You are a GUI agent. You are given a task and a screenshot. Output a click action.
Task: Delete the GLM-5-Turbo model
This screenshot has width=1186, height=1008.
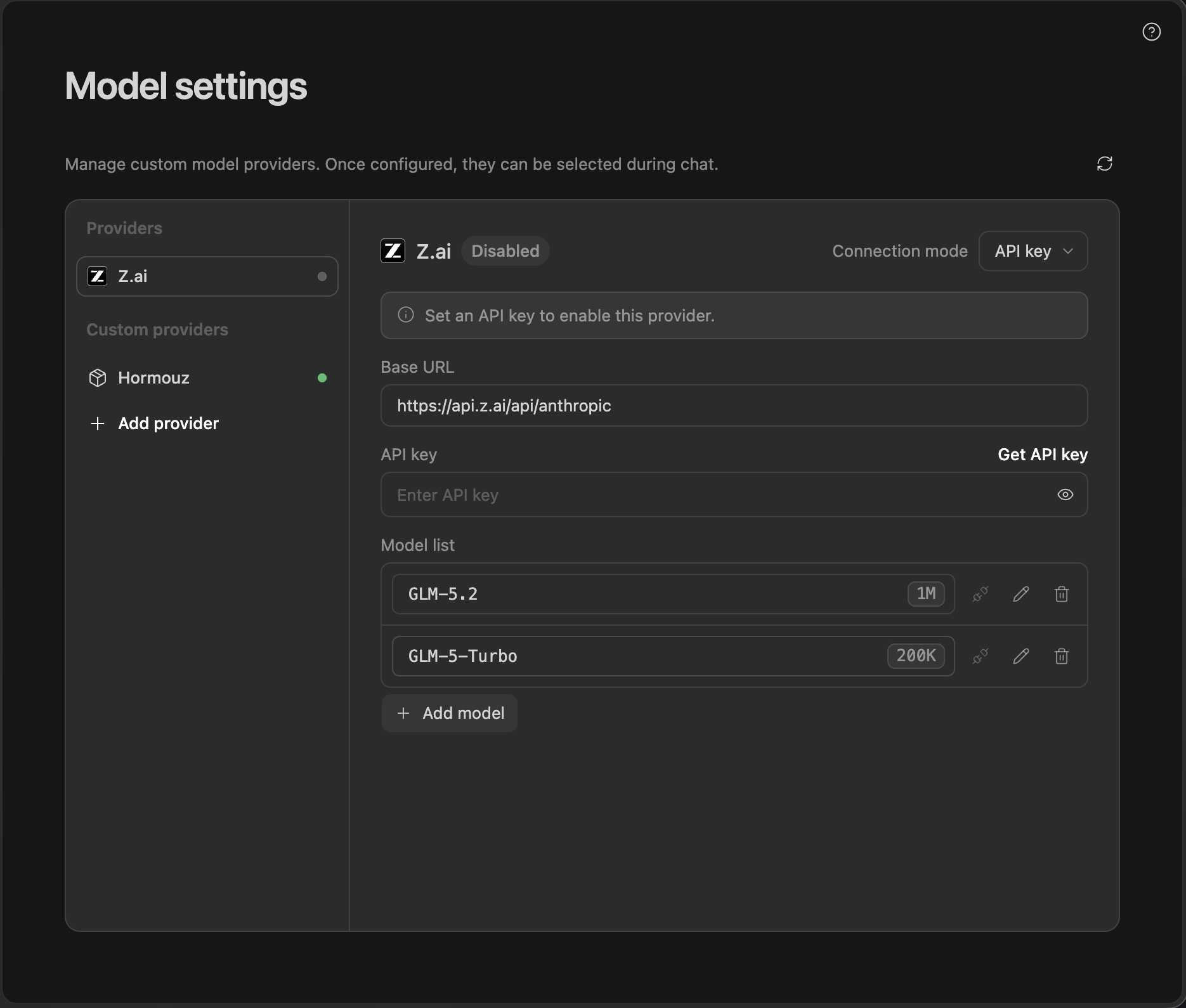pos(1062,656)
